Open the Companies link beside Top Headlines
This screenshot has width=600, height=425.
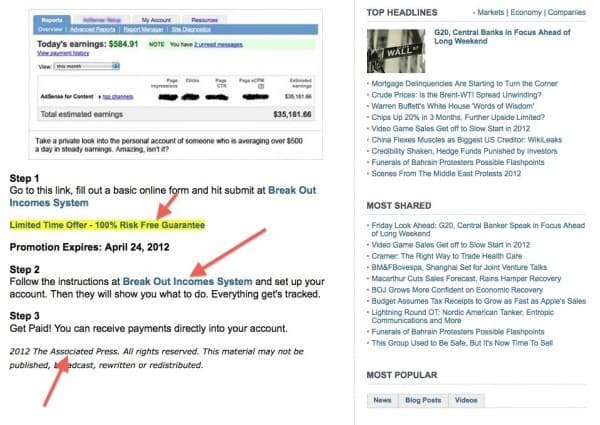[566, 12]
